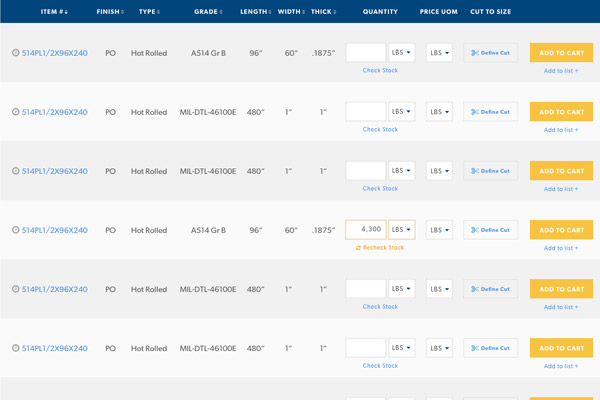Click the clock icon in the 4,300 quantity row
The height and width of the screenshot is (400, 600).
(15, 230)
